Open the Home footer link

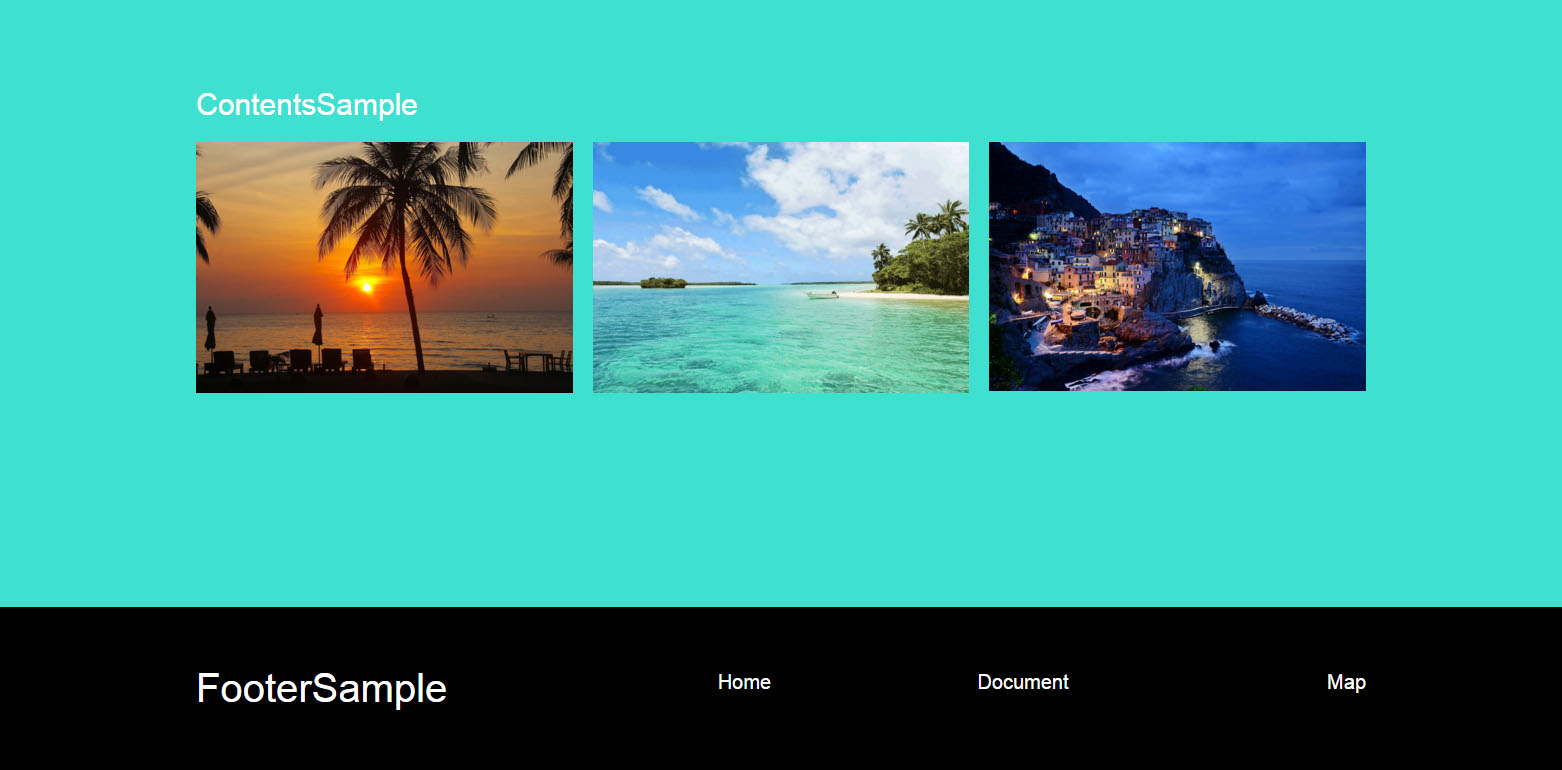point(744,682)
